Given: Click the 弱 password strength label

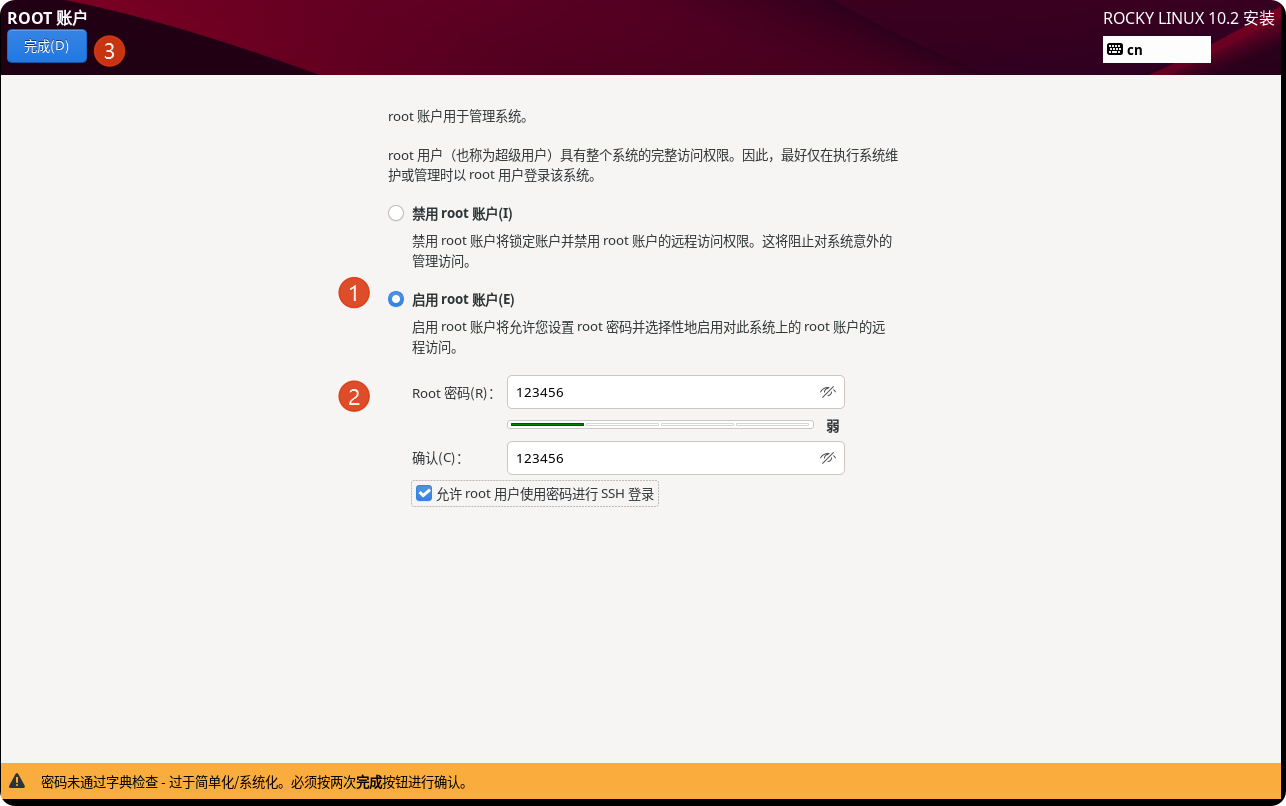Looking at the screenshot, I should (x=833, y=426).
